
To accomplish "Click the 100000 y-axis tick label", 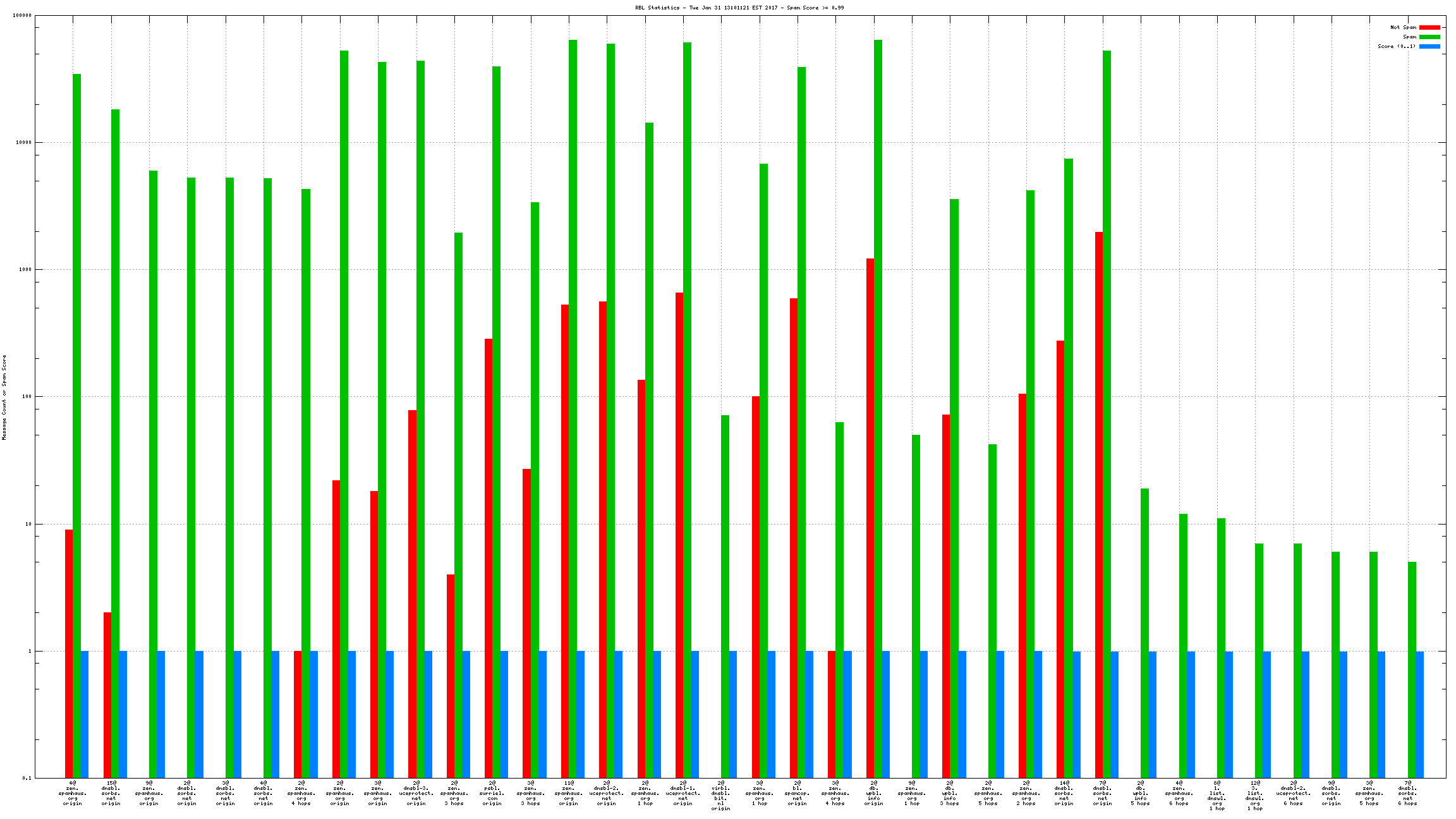I will pos(21,16).
